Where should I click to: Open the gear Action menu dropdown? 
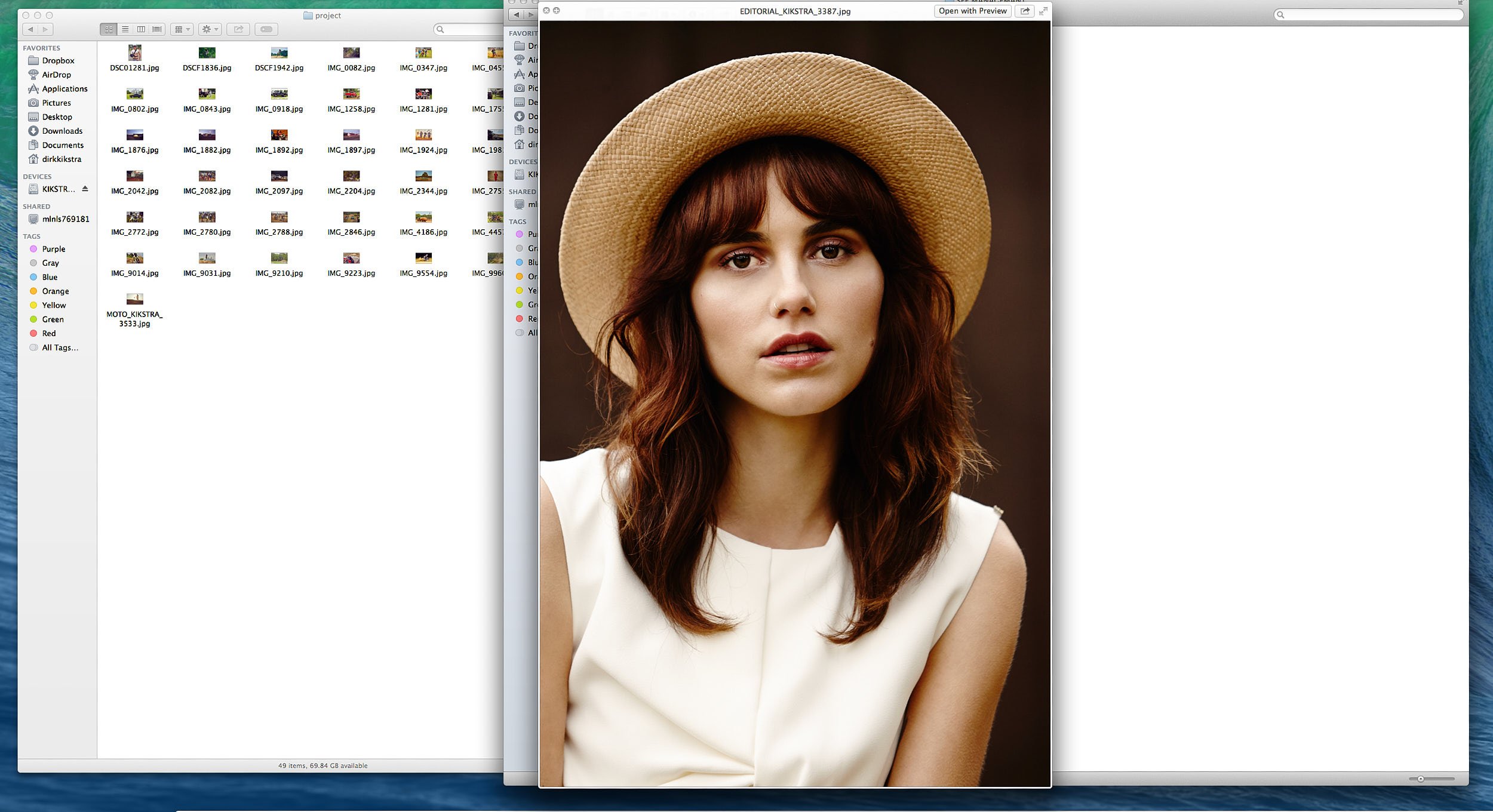point(210,29)
